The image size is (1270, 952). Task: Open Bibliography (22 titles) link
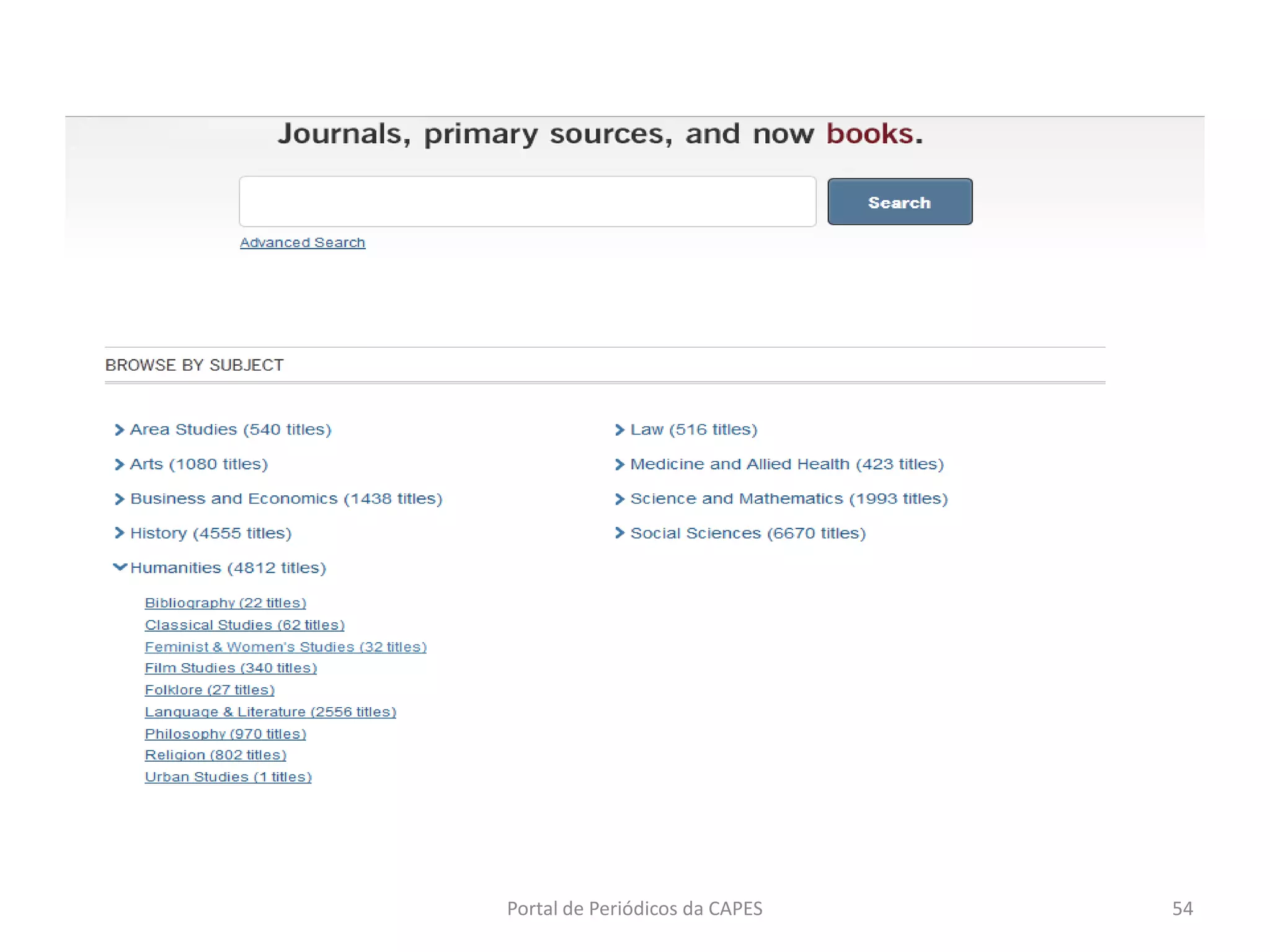point(225,603)
